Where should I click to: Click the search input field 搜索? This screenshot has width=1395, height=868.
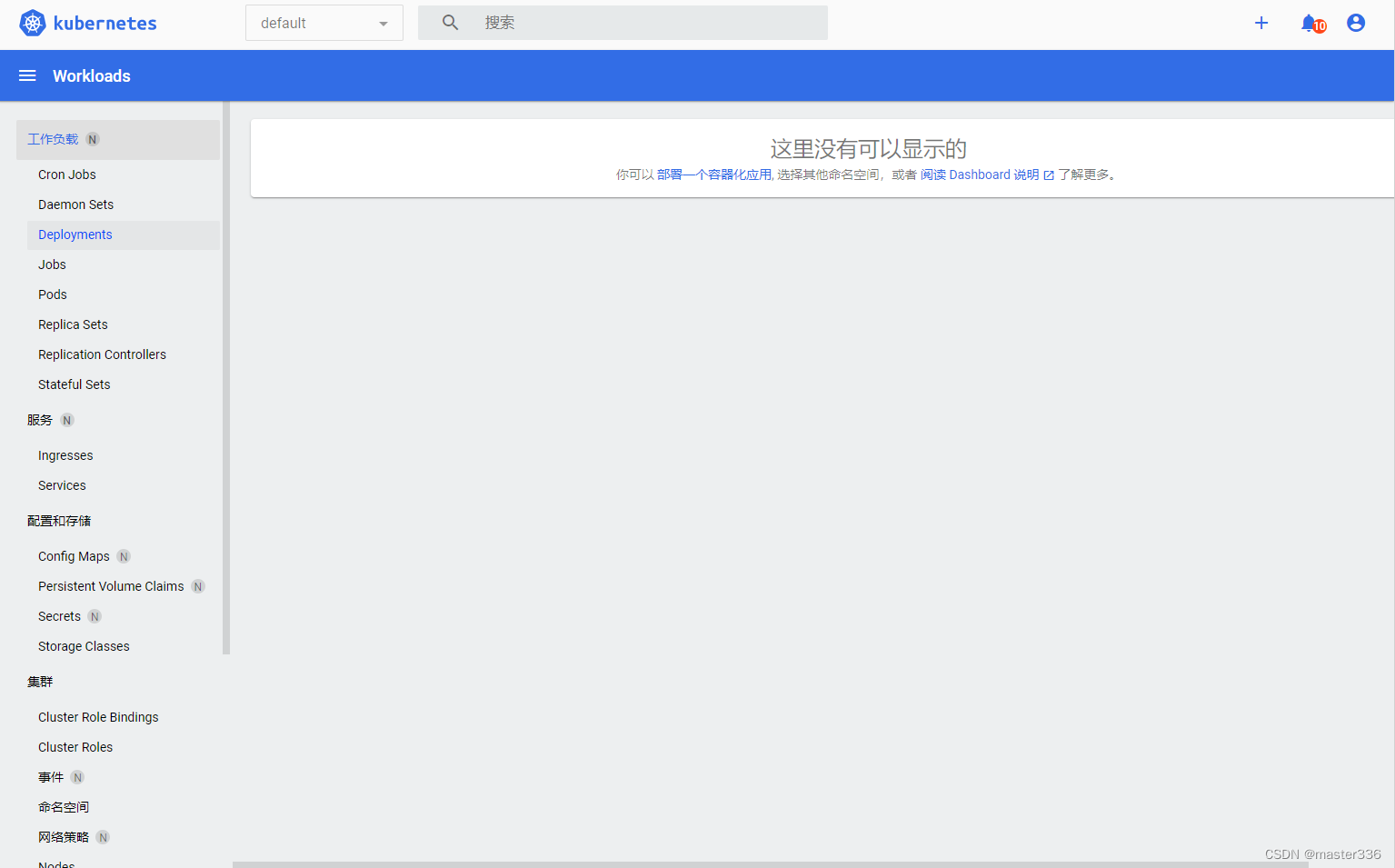(x=623, y=23)
